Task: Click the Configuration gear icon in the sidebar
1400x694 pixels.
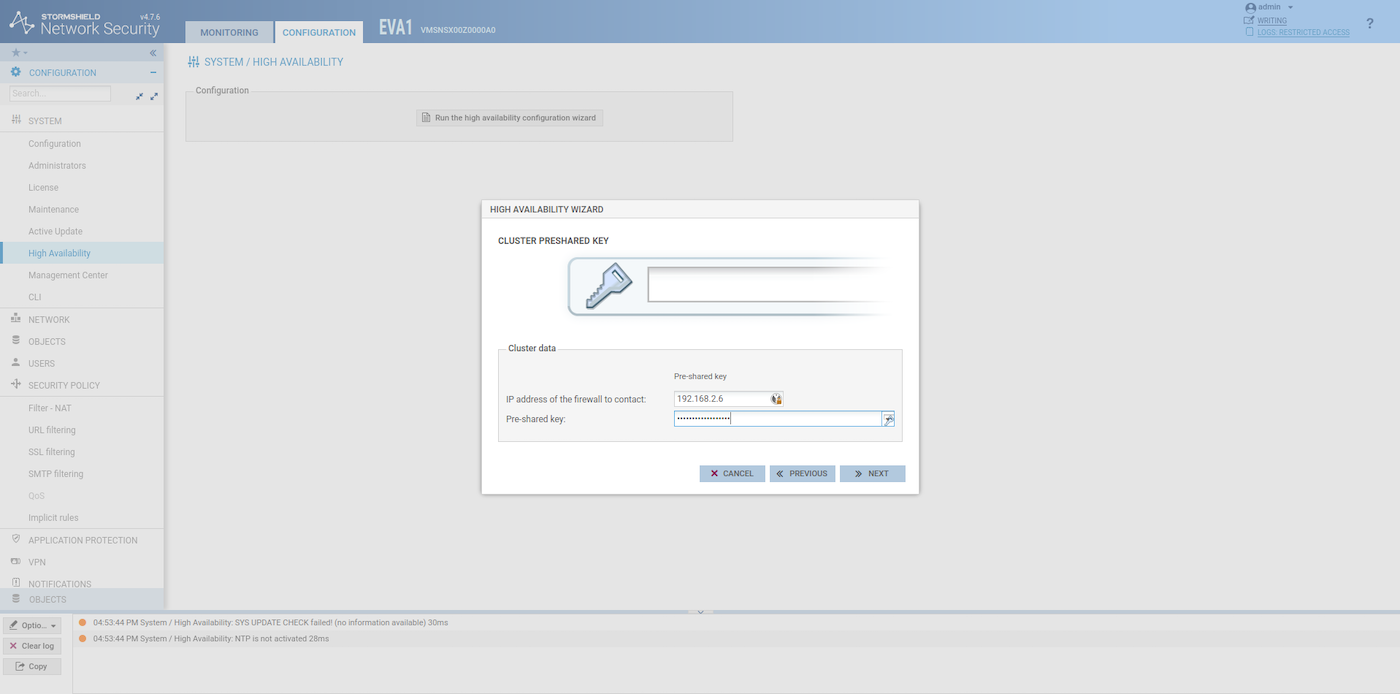Action: tap(16, 73)
